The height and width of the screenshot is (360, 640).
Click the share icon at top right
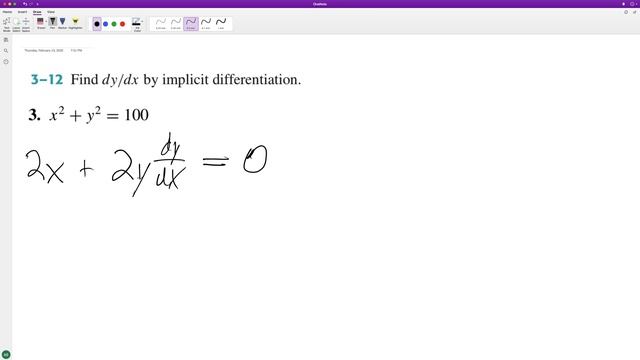pos(634,12)
